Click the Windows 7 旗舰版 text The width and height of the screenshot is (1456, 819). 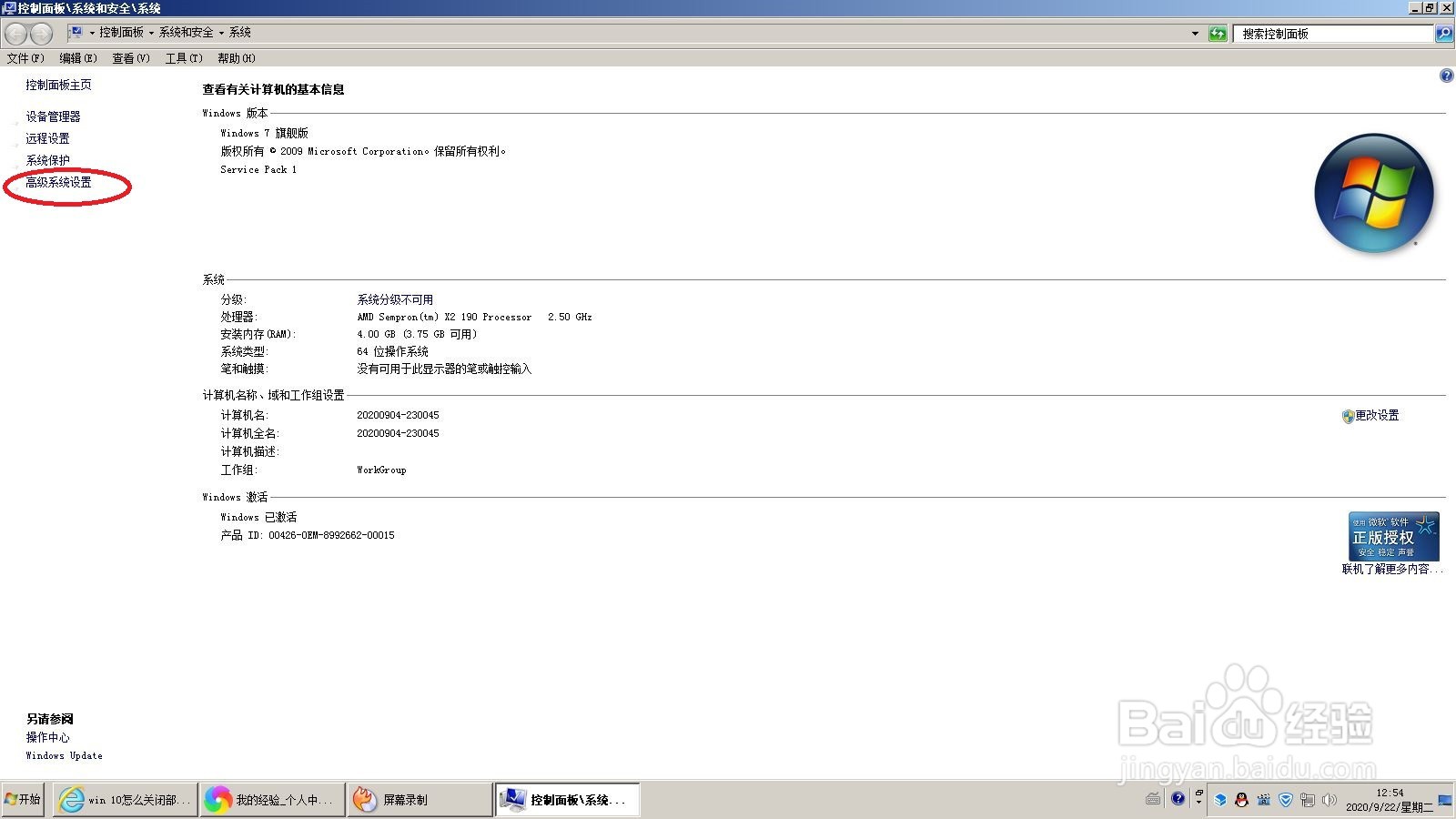pos(264,133)
